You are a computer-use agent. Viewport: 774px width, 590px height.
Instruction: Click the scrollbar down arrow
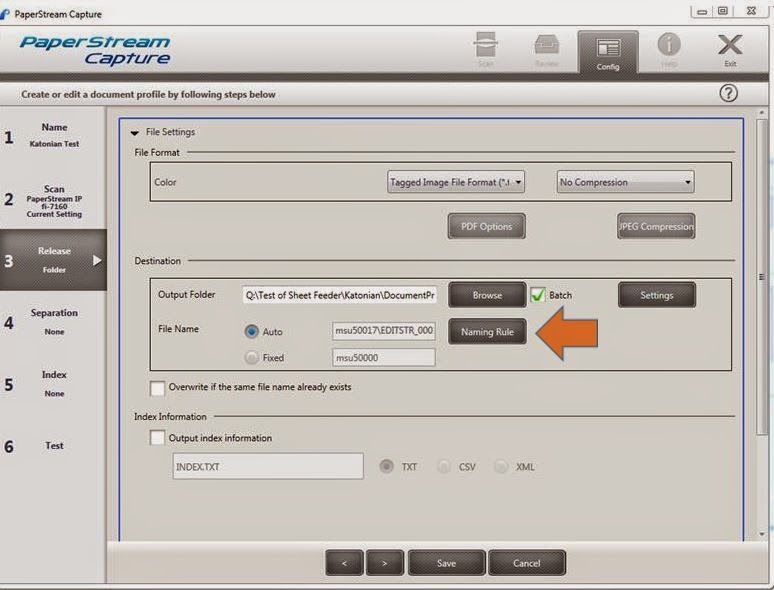click(761, 534)
